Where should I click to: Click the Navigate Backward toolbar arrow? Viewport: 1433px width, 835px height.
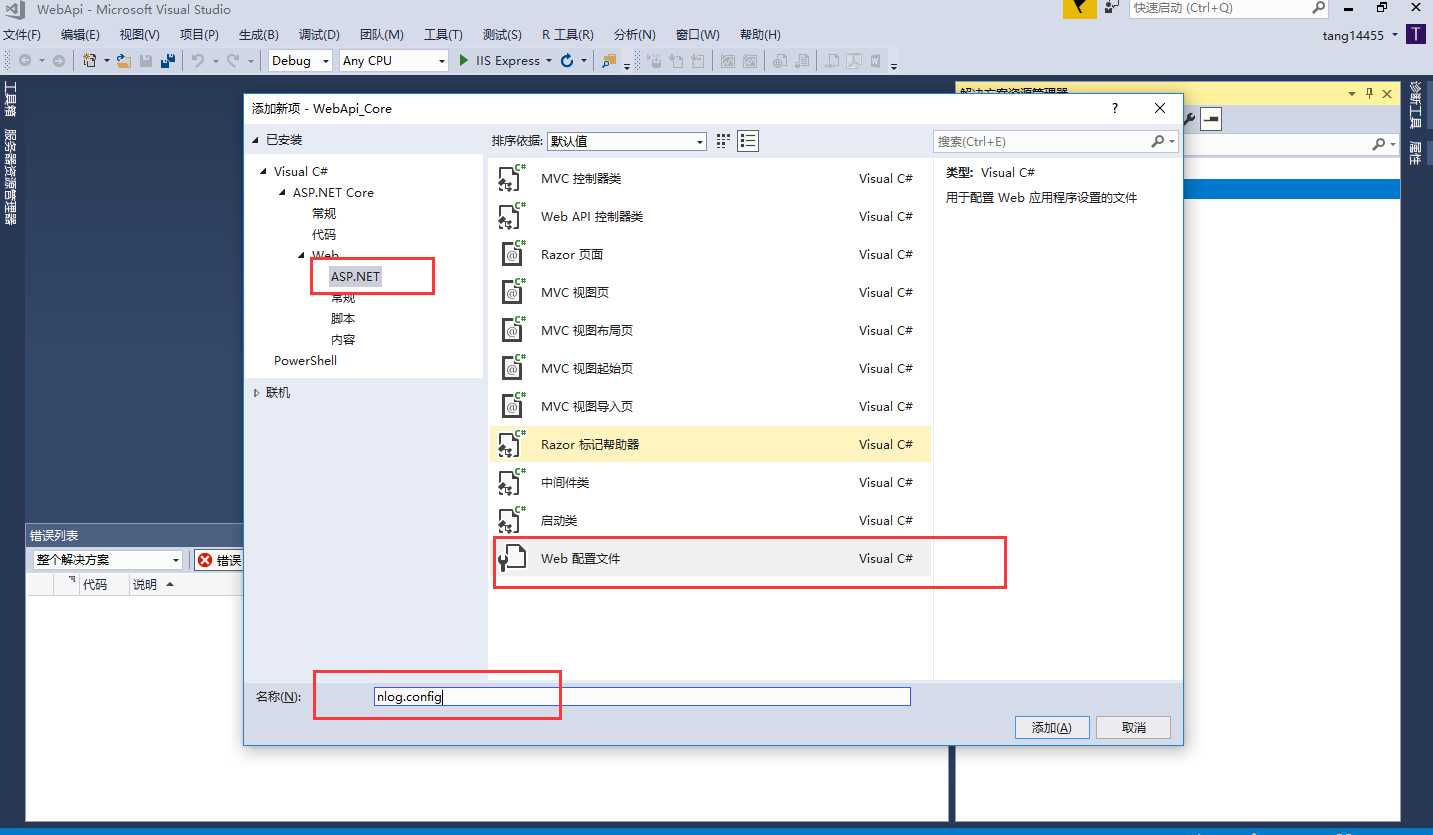[24, 61]
